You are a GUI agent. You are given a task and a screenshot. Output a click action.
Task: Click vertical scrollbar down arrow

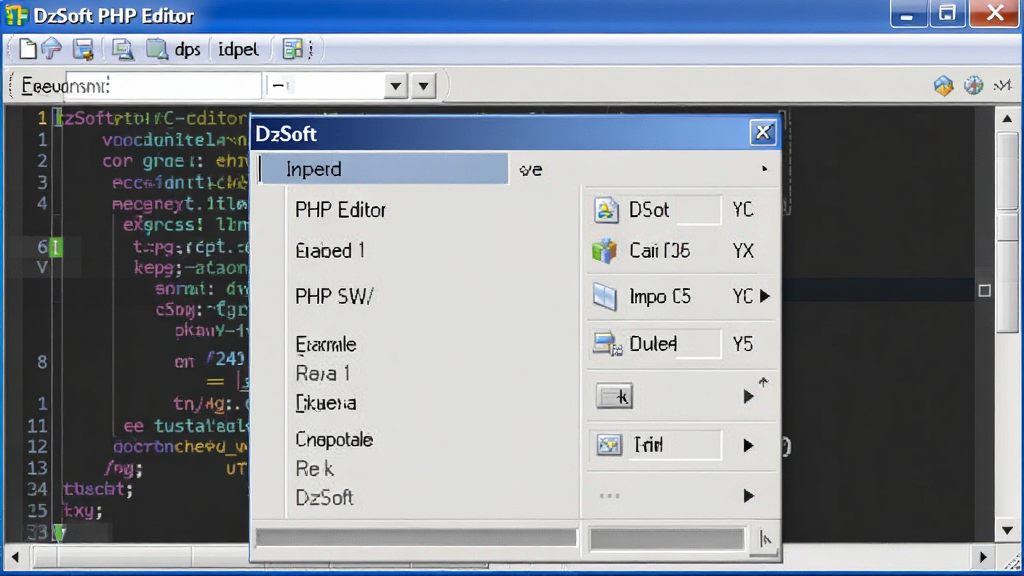tap(1007, 530)
